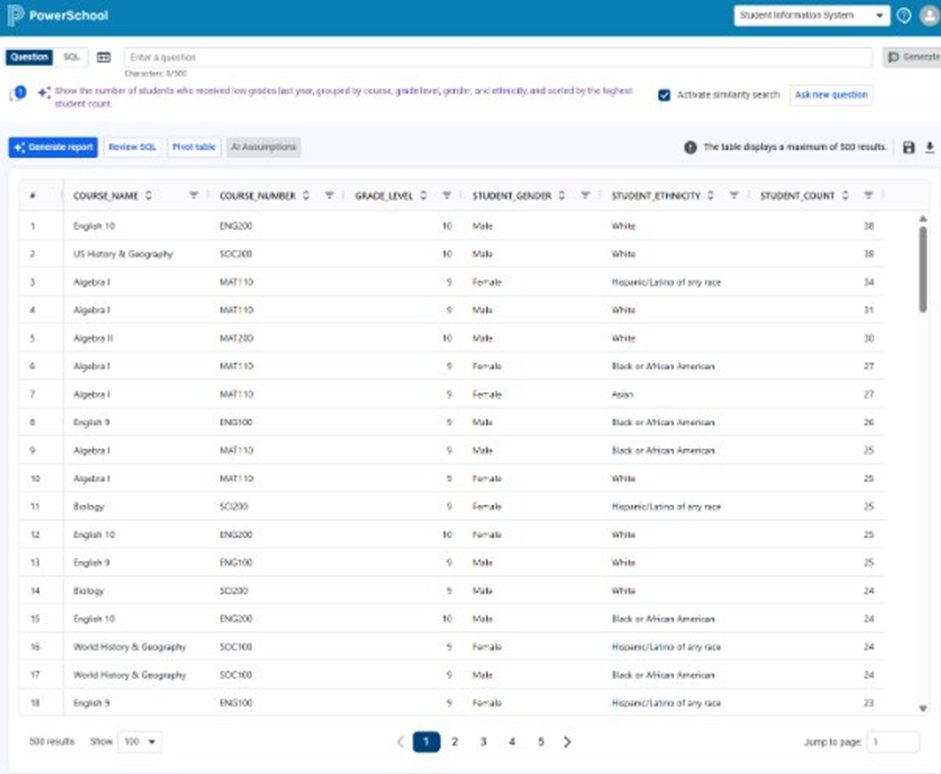Open the table view icon beside SQL
This screenshot has height=774, width=941.
coord(103,57)
